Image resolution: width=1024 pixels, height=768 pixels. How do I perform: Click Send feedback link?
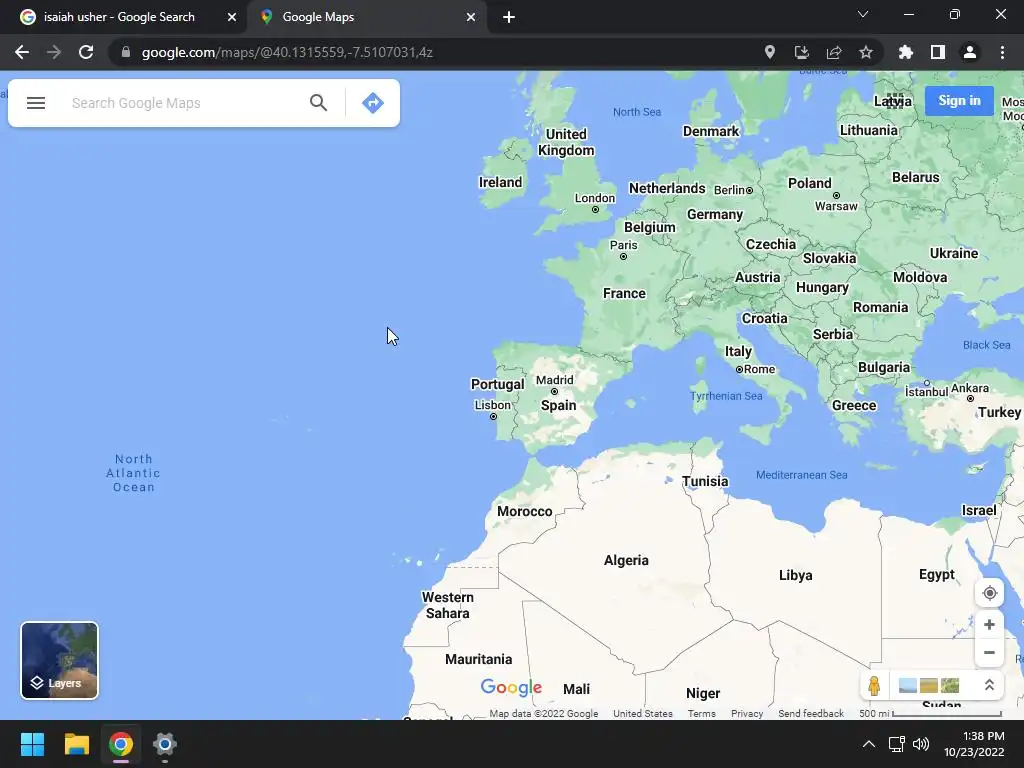coord(810,713)
